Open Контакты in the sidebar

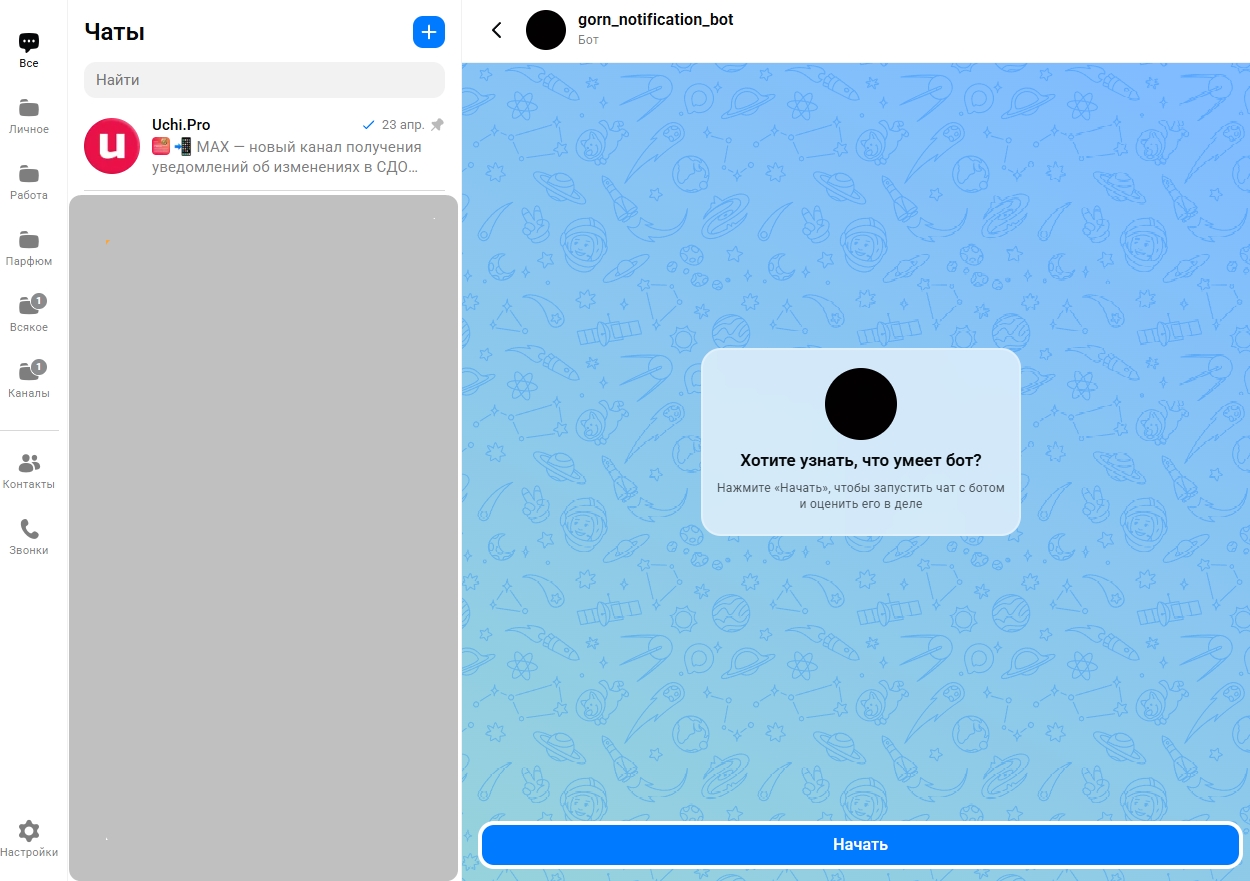tap(29, 471)
